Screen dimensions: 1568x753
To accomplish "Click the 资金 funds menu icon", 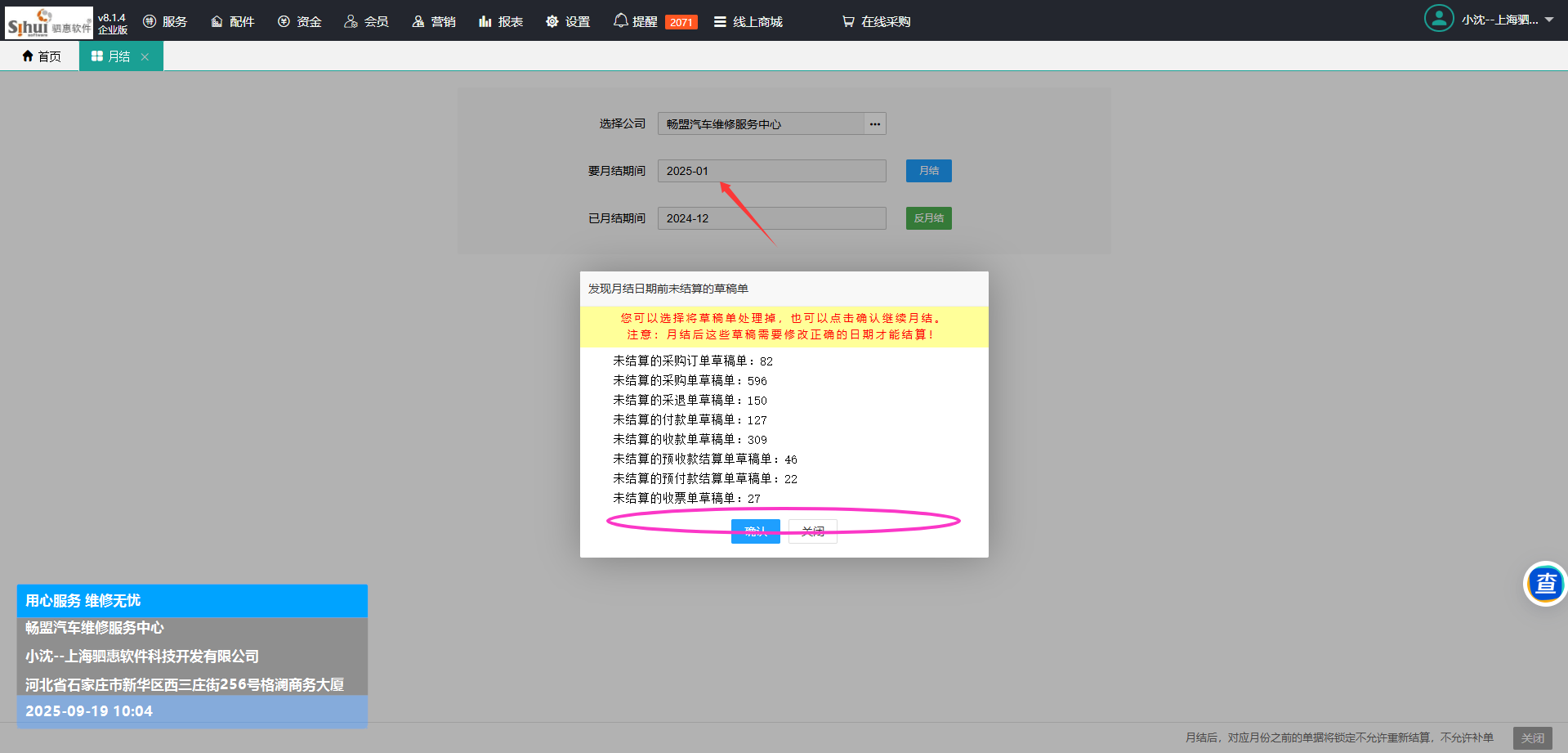I will [x=284, y=21].
